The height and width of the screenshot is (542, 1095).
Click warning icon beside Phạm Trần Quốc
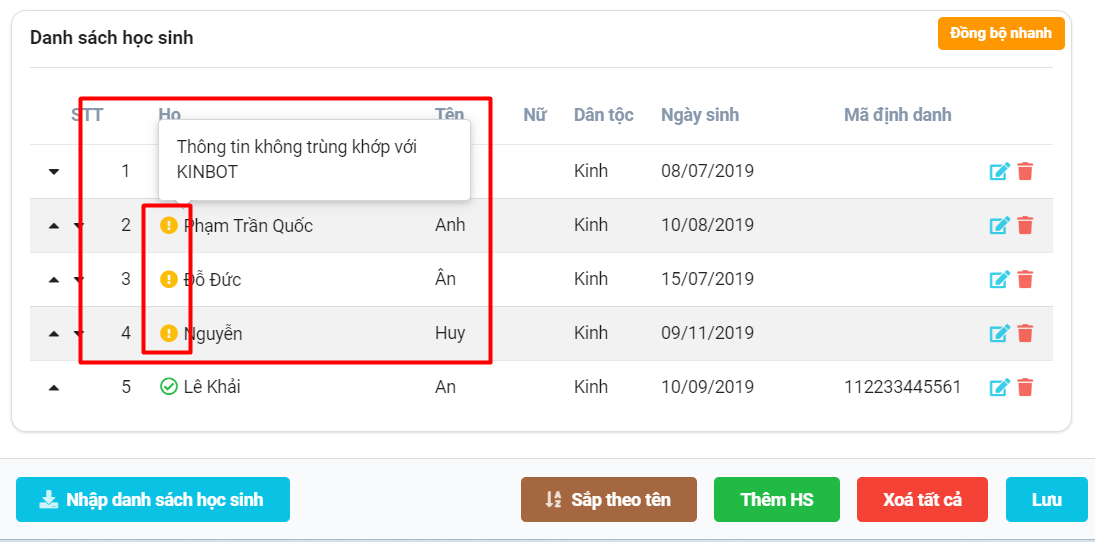pyautogui.click(x=169, y=225)
